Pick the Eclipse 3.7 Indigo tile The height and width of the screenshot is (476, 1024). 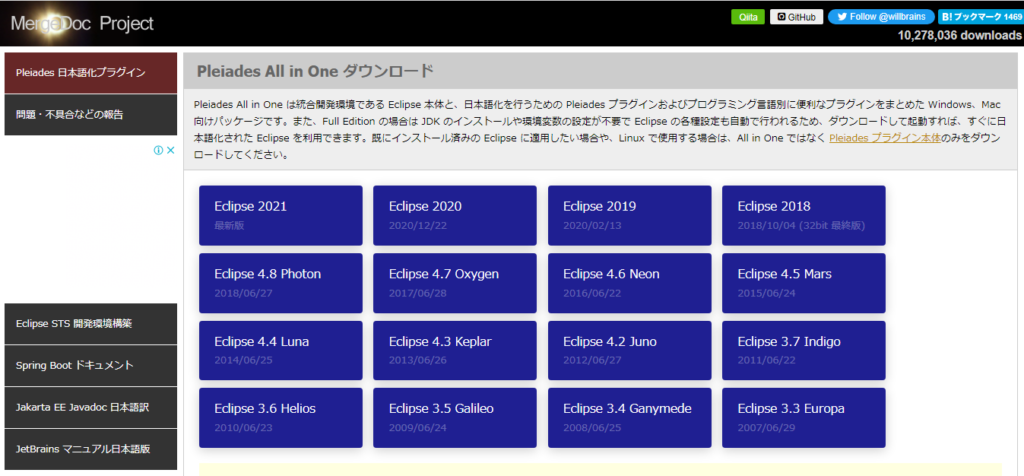804,351
